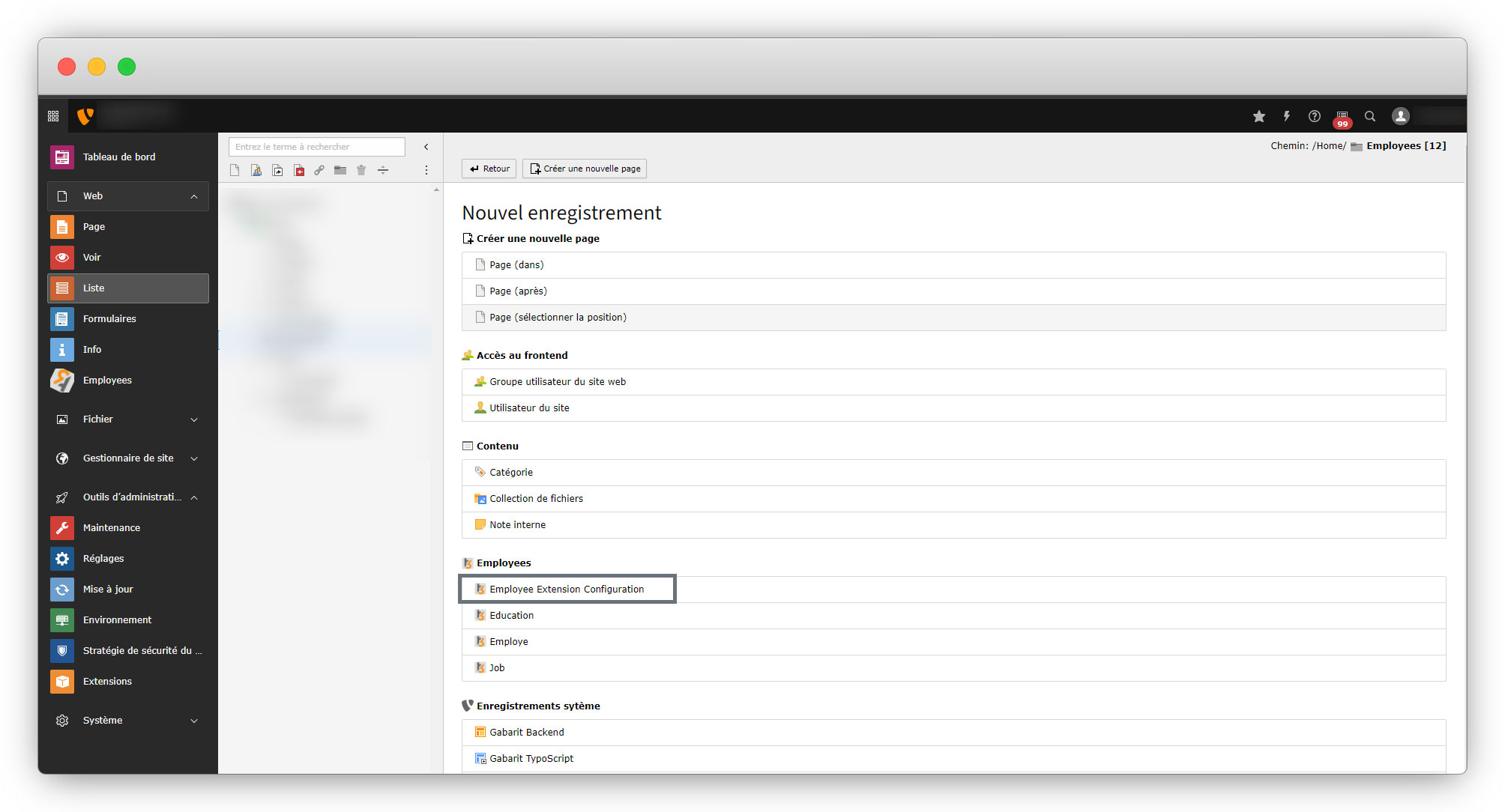
Task: Click the search magnifier in top bar
Action: 1370,116
